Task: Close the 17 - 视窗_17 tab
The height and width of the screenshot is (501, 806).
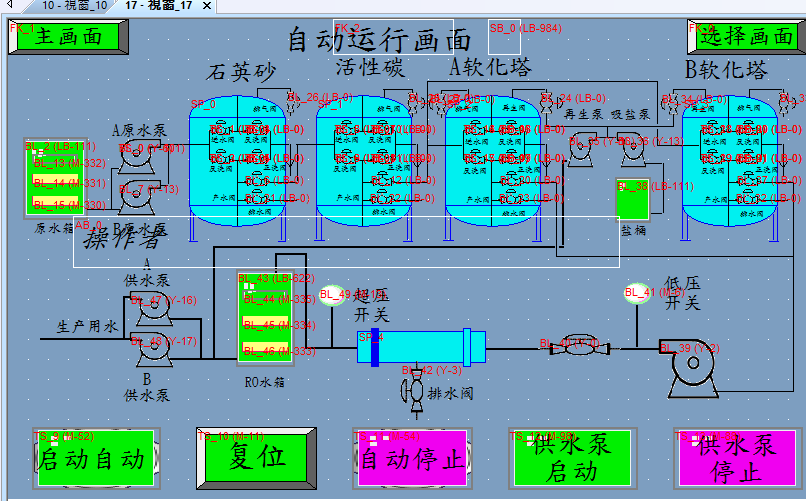Action: point(207,6)
